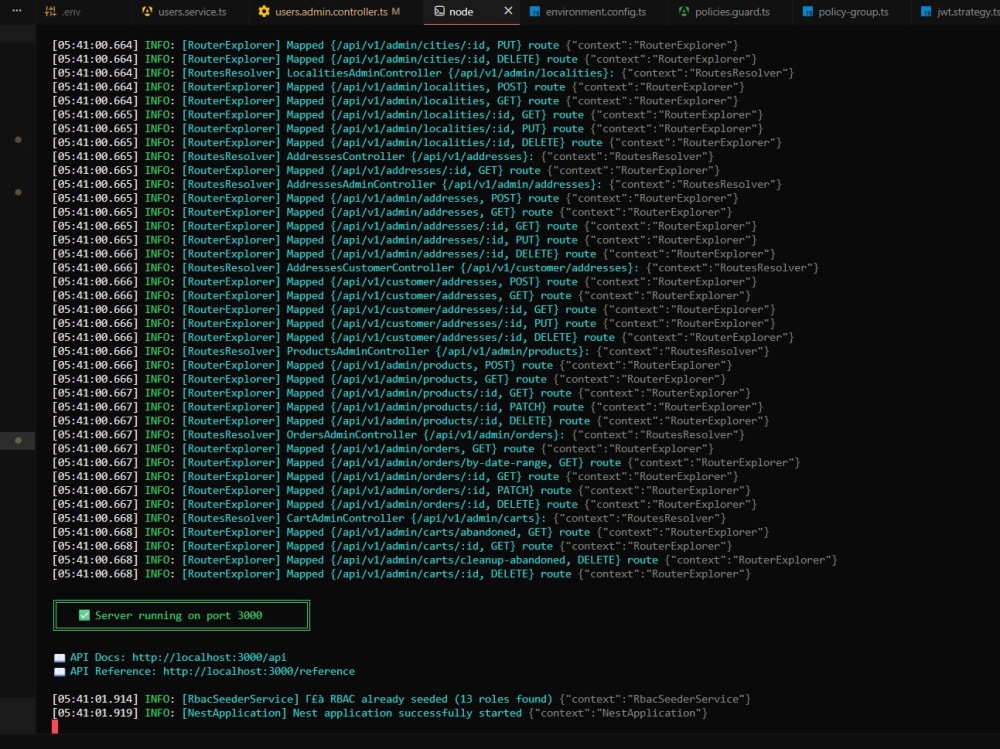Click customer/addresses POST route line
This screenshot has width=1000, height=749.
click(x=404, y=282)
